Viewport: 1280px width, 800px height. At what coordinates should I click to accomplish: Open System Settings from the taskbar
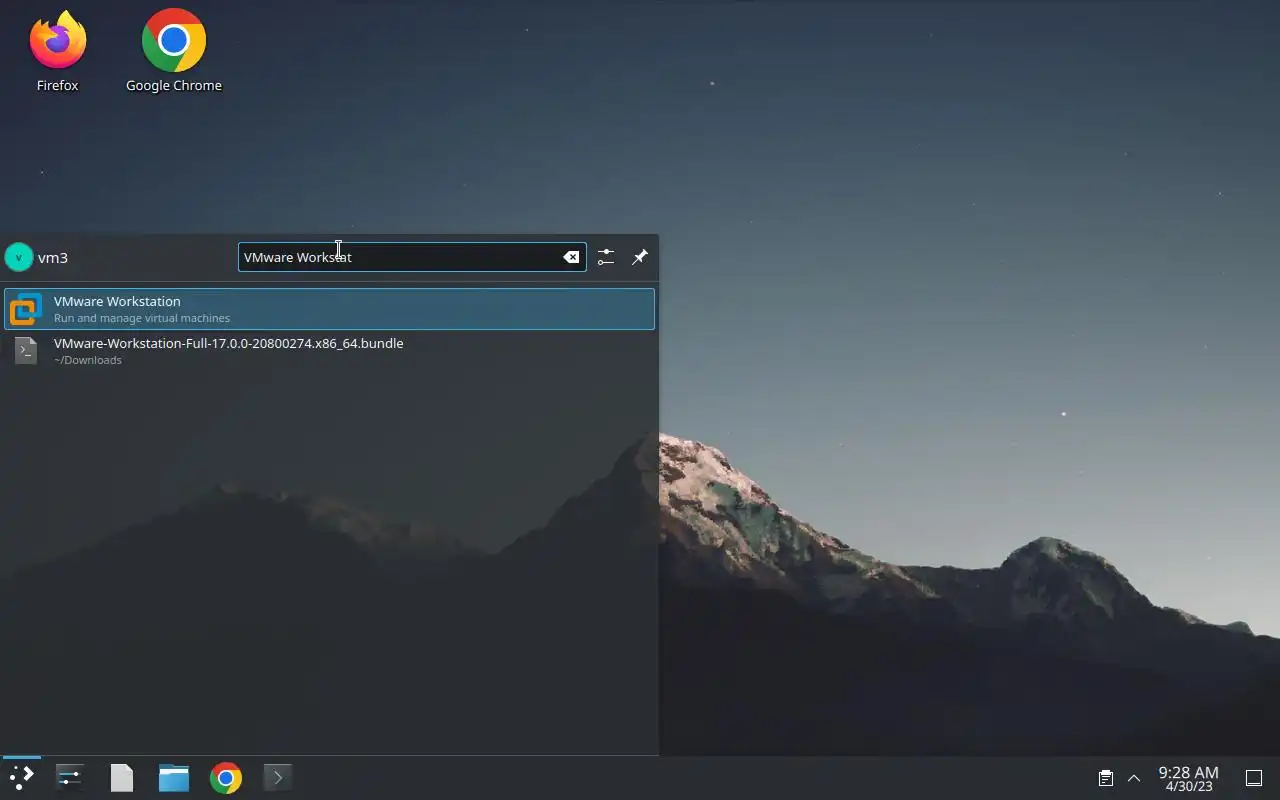(x=69, y=778)
